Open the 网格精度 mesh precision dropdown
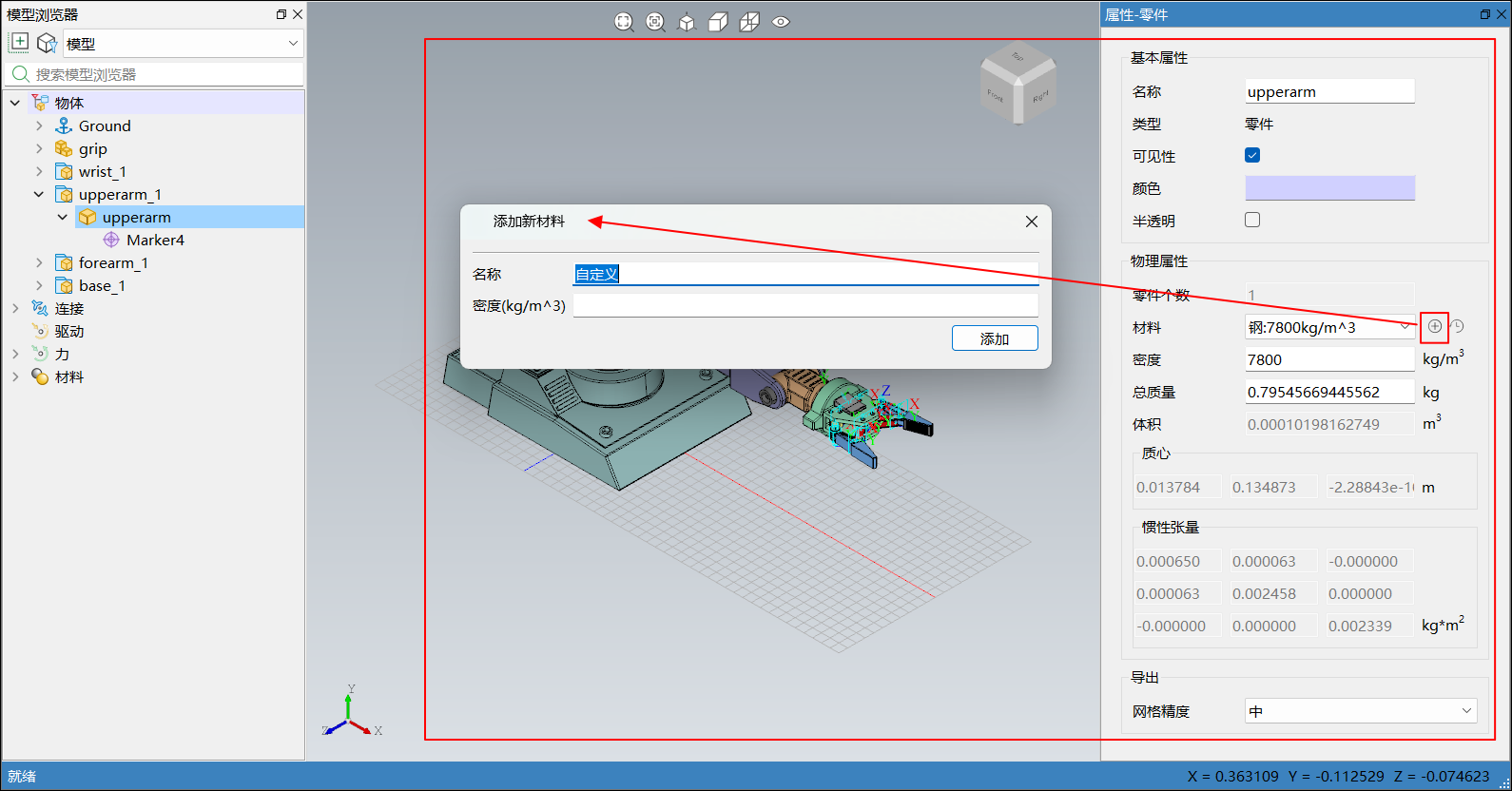This screenshot has height=791, width=1512. (1360, 711)
